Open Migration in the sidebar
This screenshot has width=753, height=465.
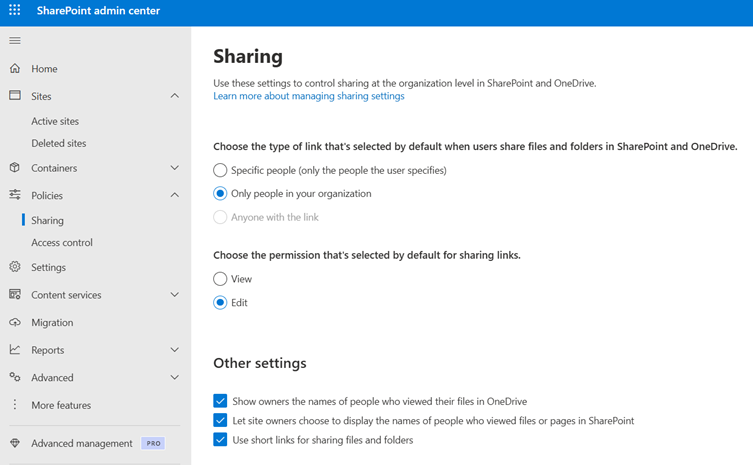coord(52,322)
